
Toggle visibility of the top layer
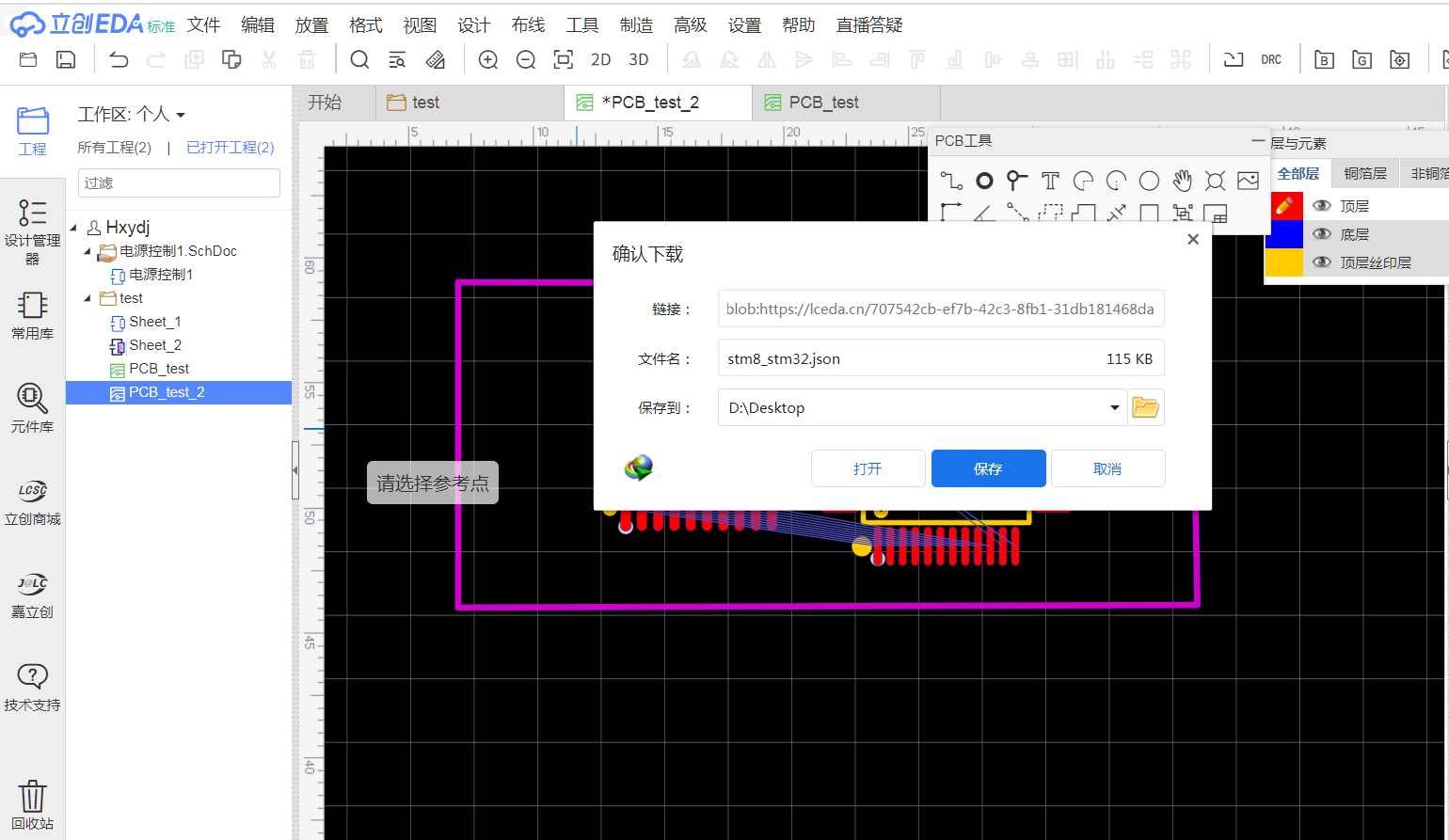click(1322, 206)
